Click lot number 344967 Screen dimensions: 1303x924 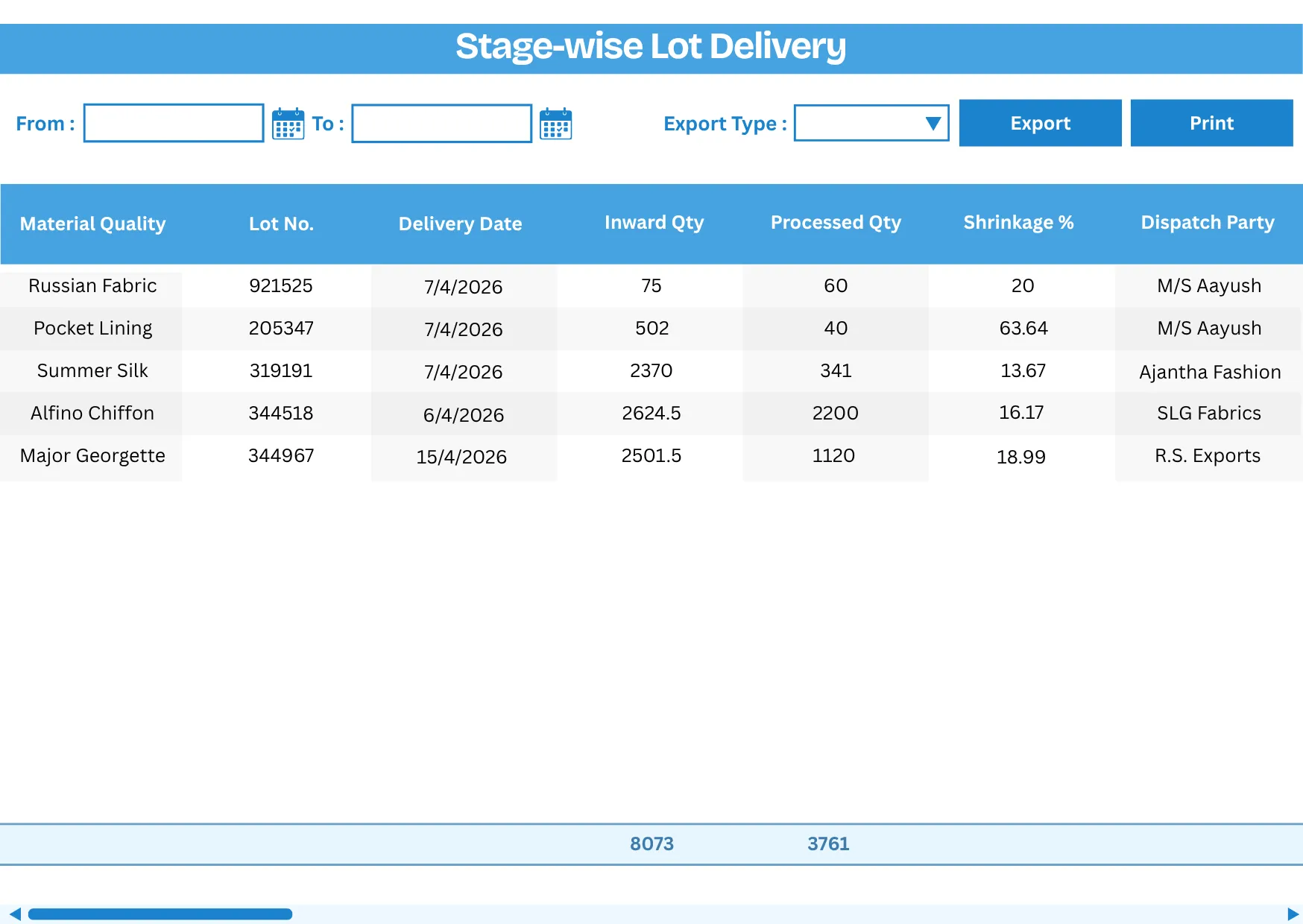coord(281,455)
